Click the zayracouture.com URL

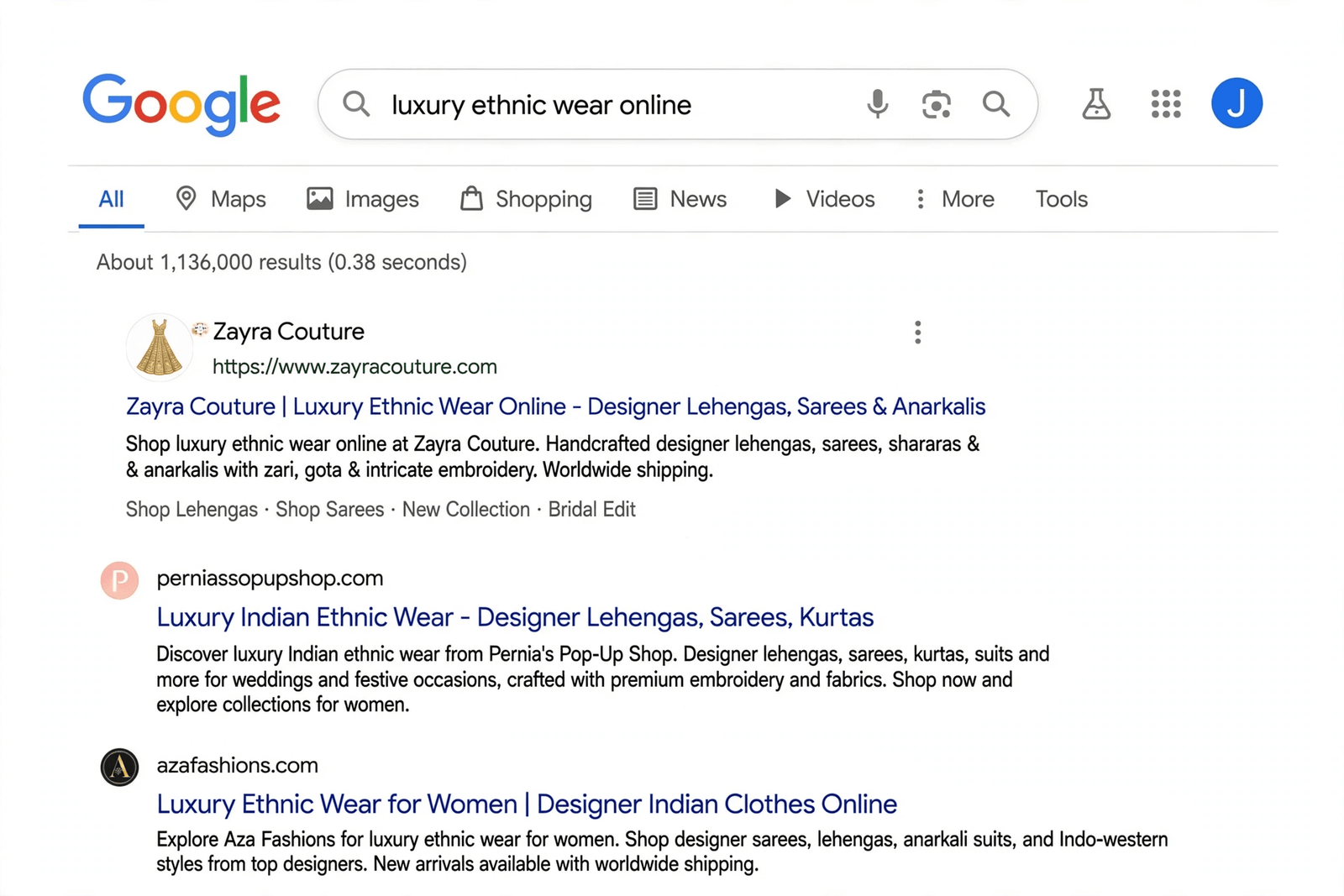(354, 367)
